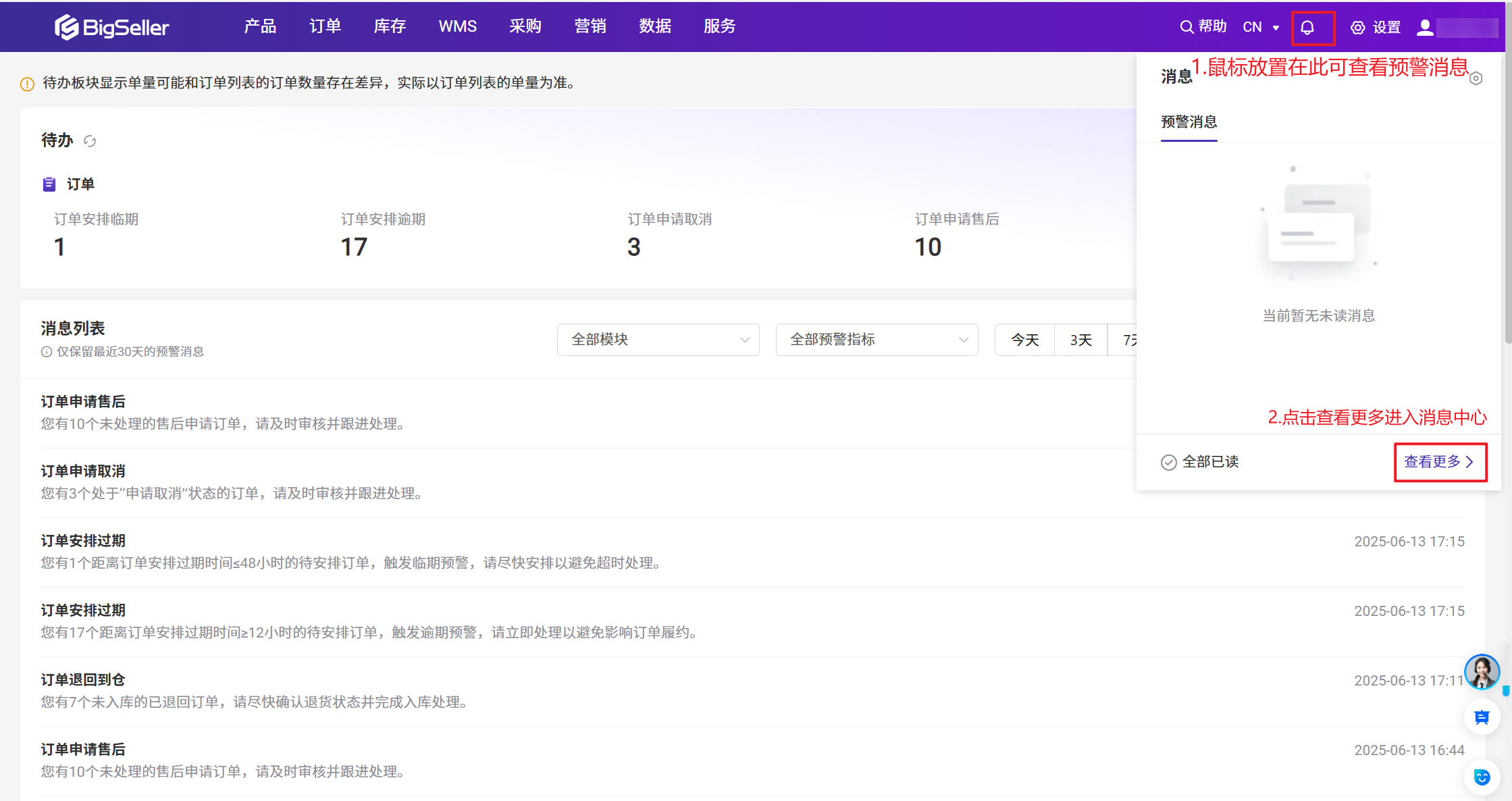Click the help search icon
Image resolution: width=1512 pixels, height=801 pixels.
point(1187,27)
